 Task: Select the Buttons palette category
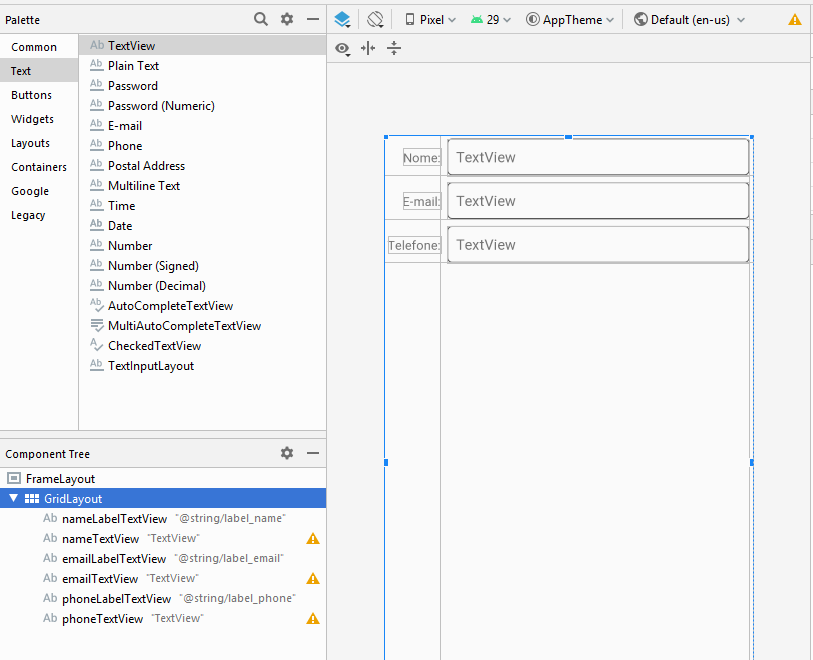(x=32, y=95)
